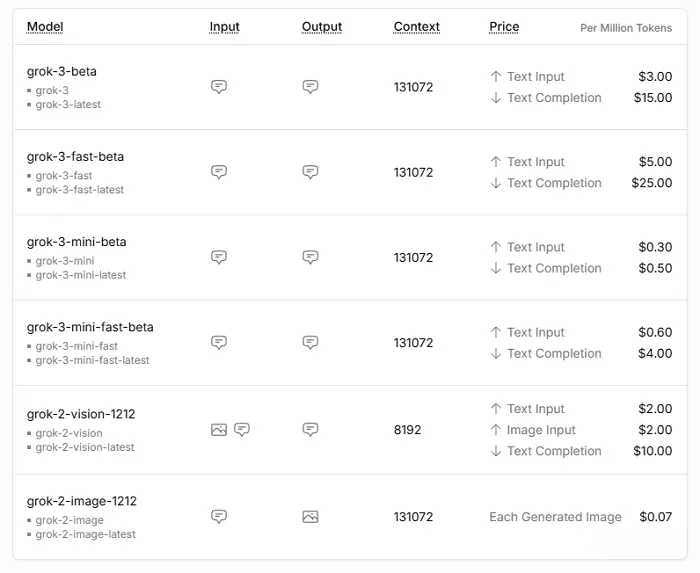
Task: Click the down arrow beside grok-2-vision-1212 Text Completion
Action: [x=496, y=451]
